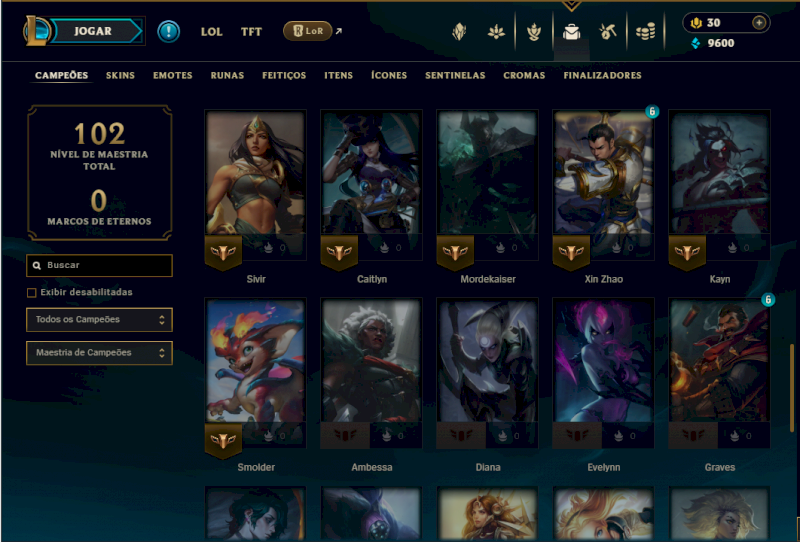800x542 pixels.
Task: Open the Collection briefcase icon
Action: click(x=571, y=32)
